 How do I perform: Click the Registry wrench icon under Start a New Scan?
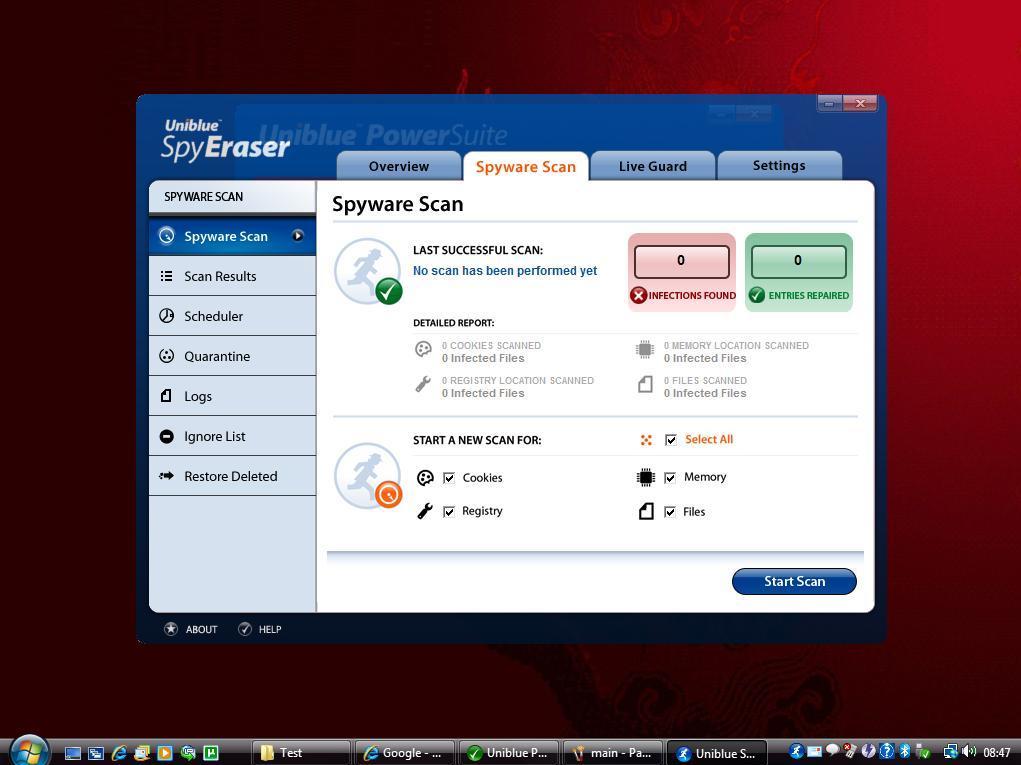tap(425, 511)
